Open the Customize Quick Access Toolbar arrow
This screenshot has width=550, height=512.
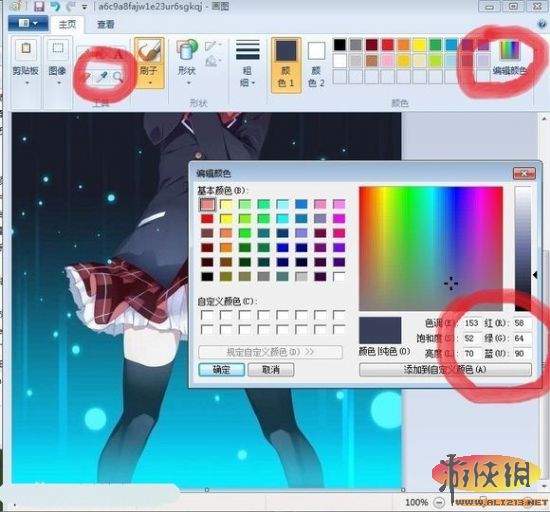[84, 7]
